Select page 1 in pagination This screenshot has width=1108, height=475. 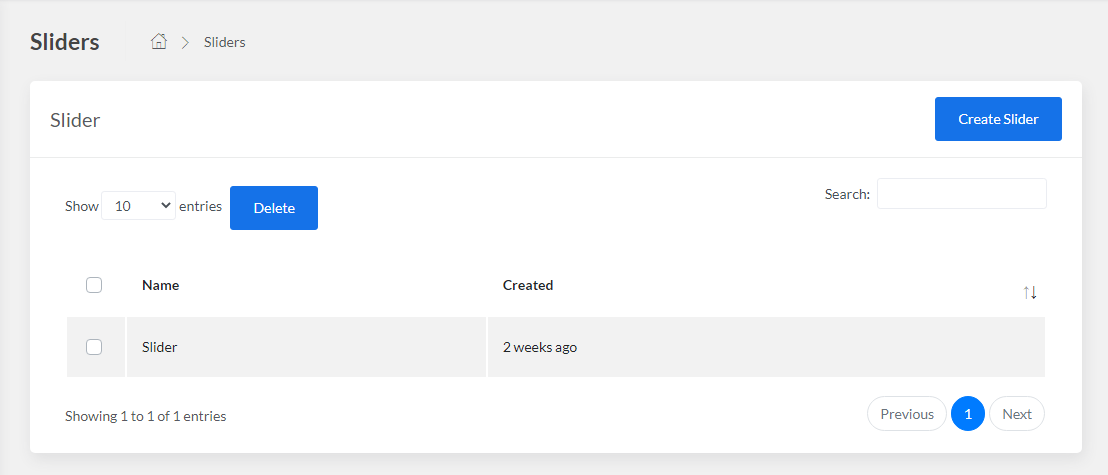click(968, 414)
